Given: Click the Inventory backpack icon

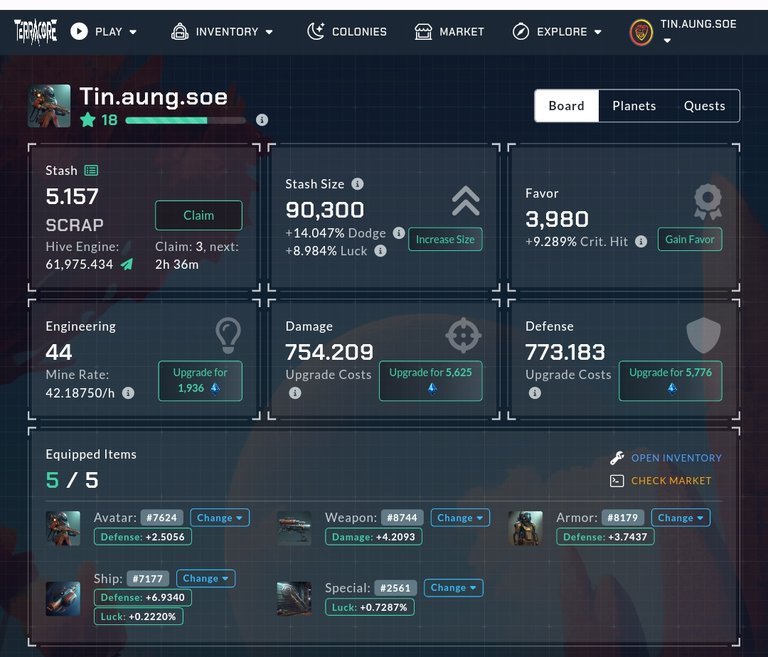Looking at the screenshot, I should pyautogui.click(x=180, y=31).
